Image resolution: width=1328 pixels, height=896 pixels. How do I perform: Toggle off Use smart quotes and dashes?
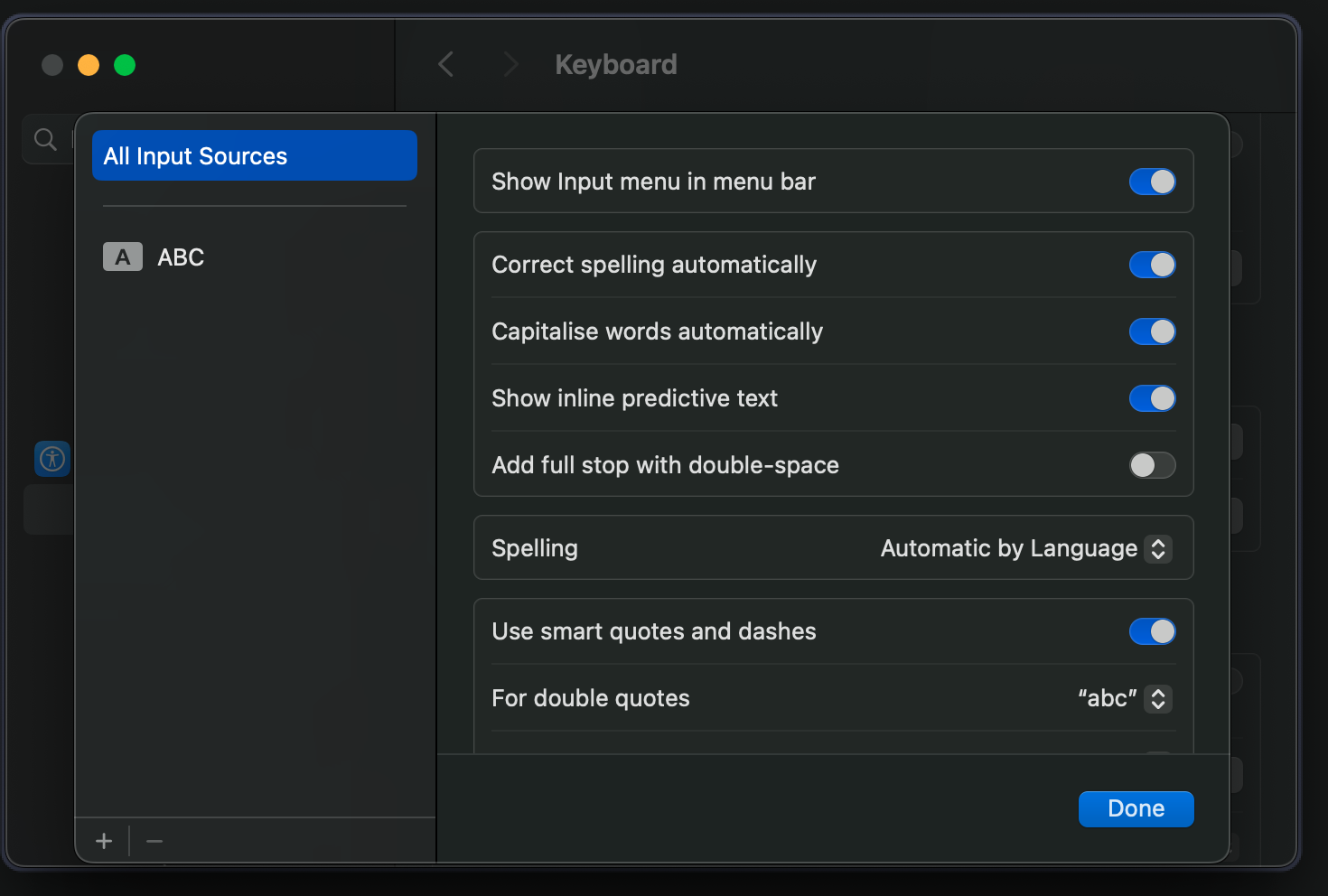click(1152, 631)
